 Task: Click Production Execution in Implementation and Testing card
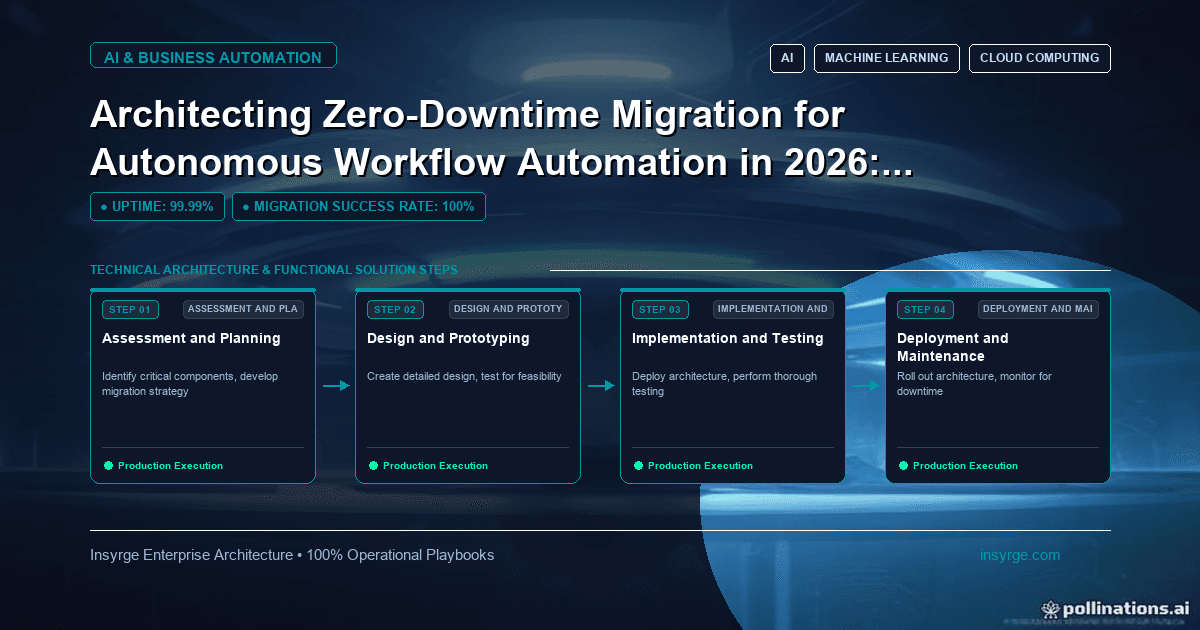700,466
